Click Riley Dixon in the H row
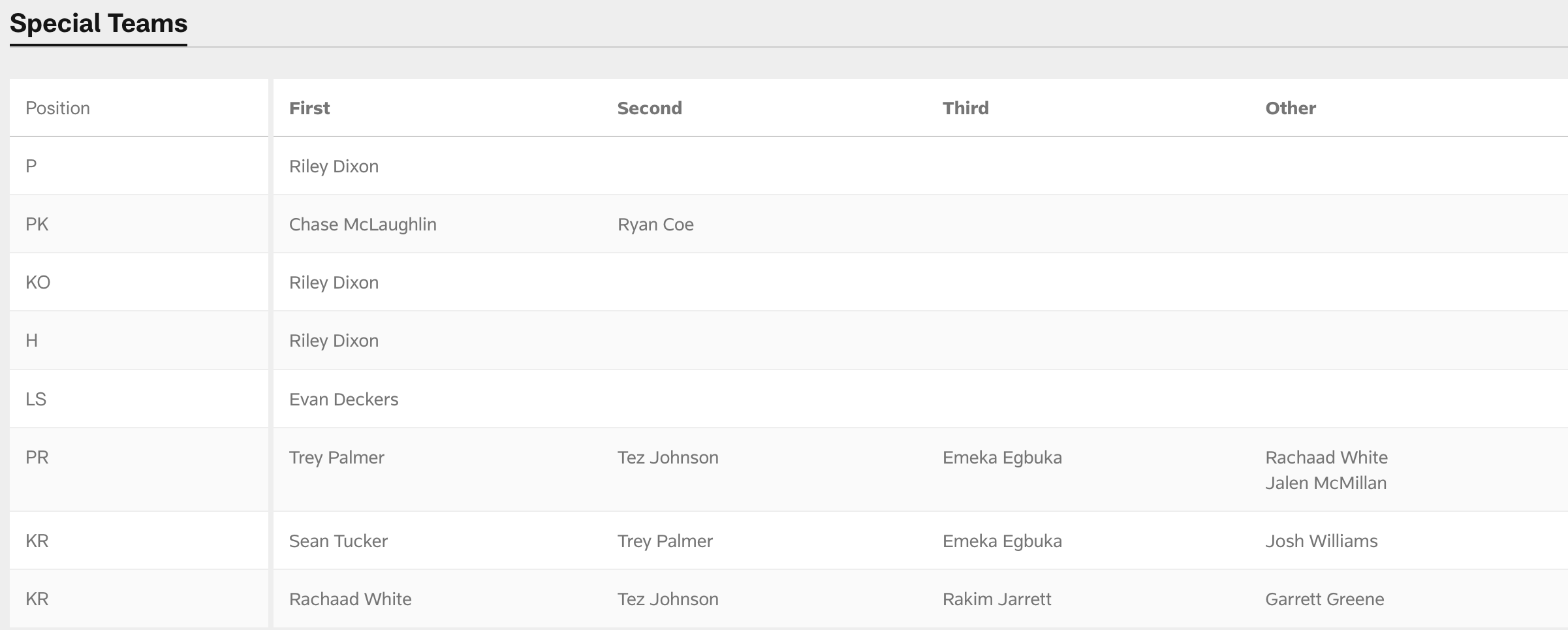The width and height of the screenshot is (1568, 630). [334, 341]
